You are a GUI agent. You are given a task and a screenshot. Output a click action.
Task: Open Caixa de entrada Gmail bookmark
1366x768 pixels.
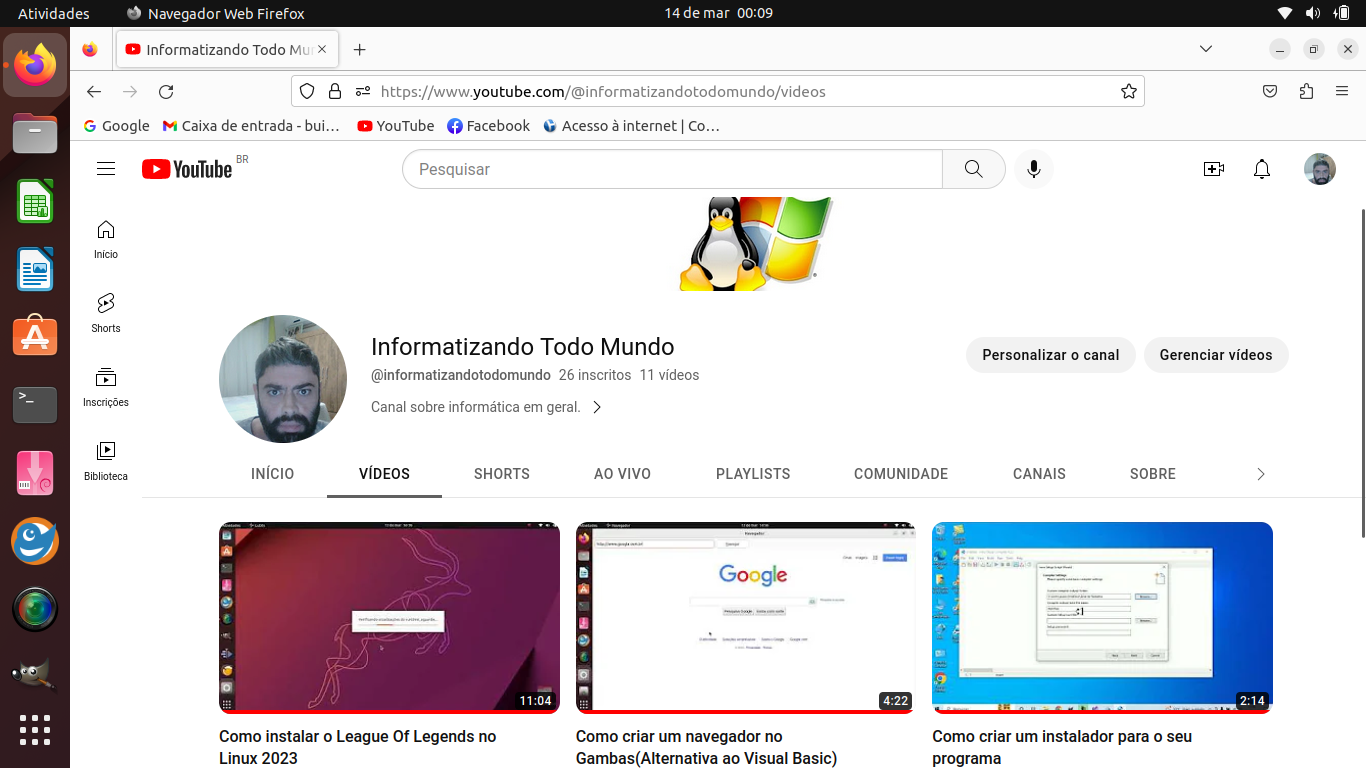[251, 126]
